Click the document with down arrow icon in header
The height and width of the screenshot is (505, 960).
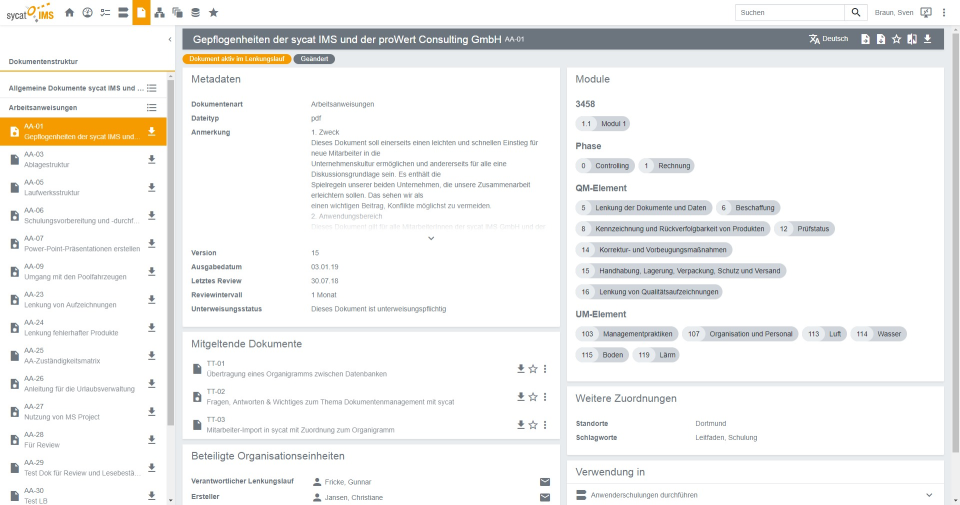[881, 39]
